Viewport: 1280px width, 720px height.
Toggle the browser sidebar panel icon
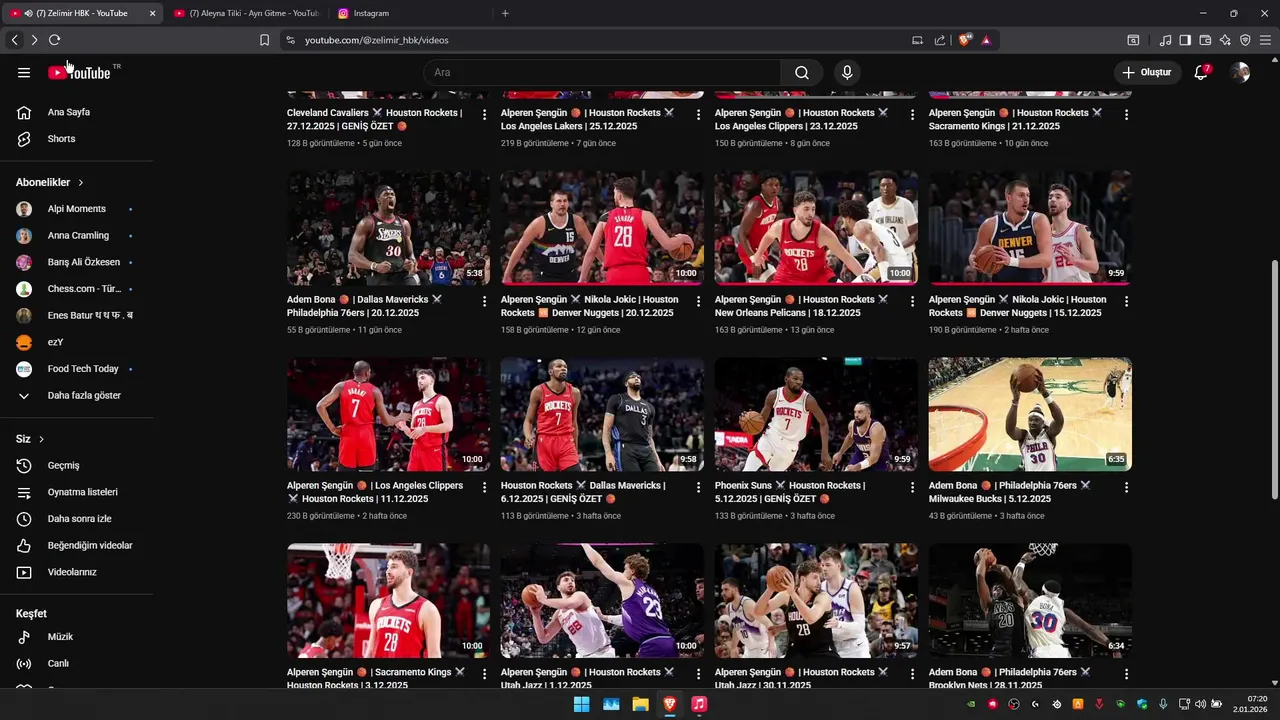pos(1185,40)
